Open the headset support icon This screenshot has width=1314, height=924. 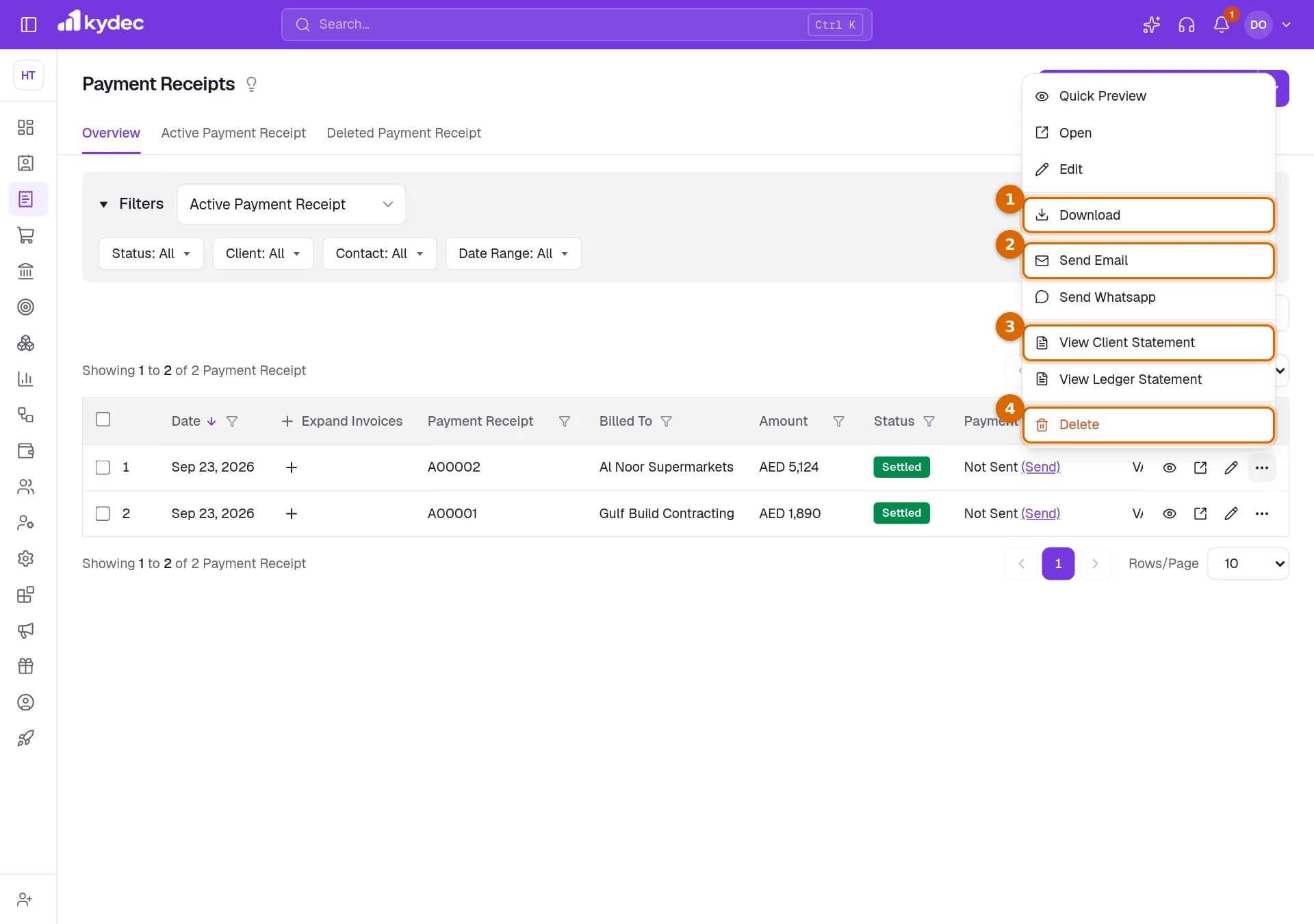(x=1187, y=25)
